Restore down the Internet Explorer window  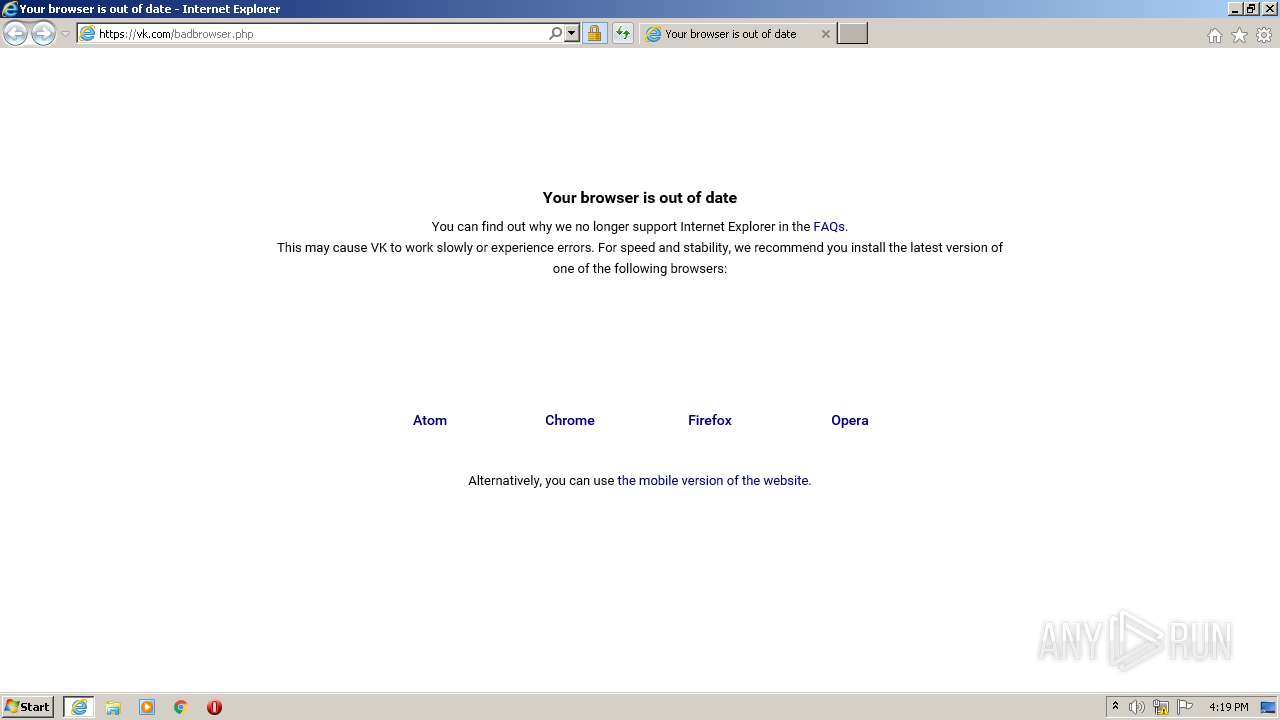[x=1251, y=9]
